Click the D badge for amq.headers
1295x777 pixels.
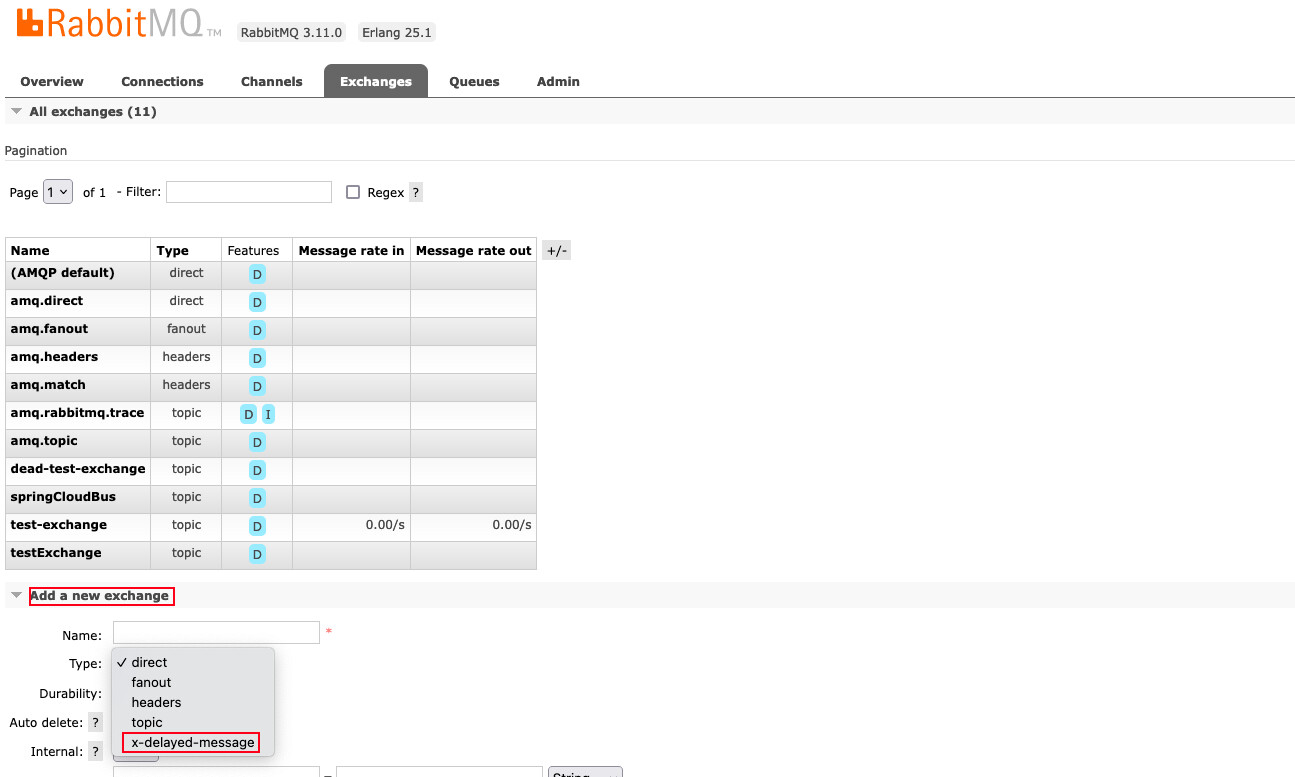[257, 358]
